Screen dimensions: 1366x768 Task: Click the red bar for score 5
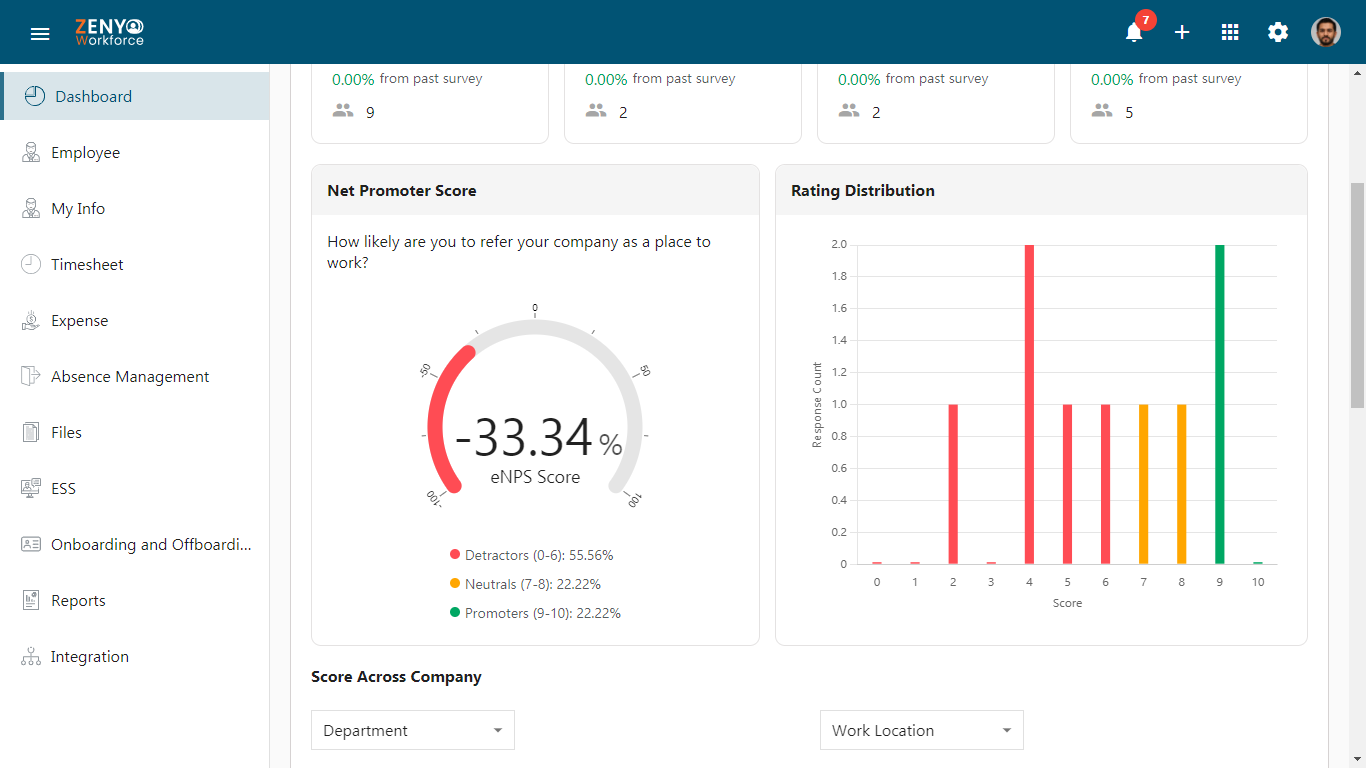[1067, 484]
